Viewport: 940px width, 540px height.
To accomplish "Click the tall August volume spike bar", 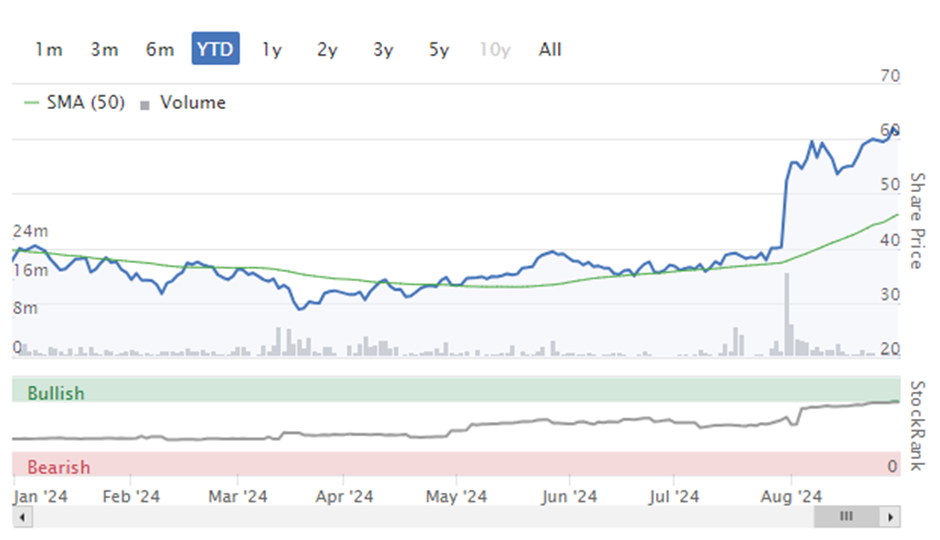I will (787, 314).
